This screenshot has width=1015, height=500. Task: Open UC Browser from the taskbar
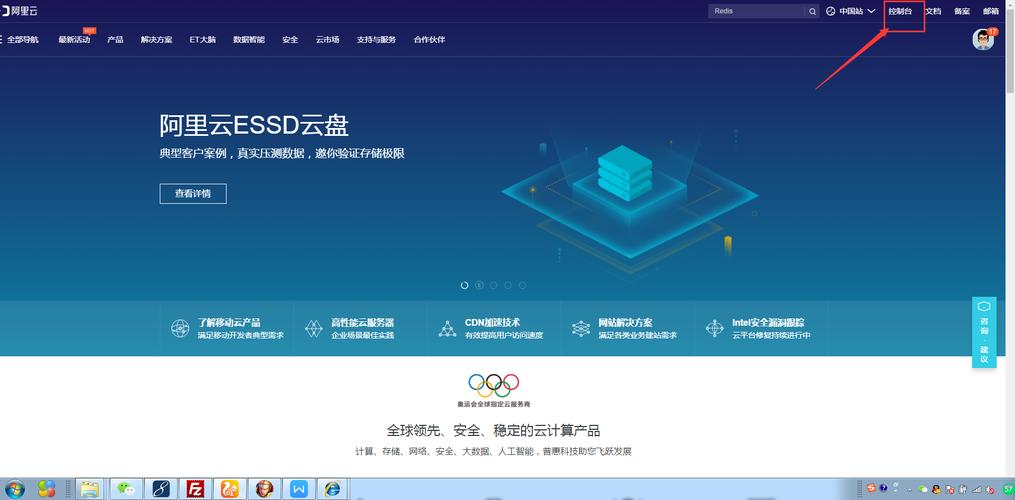click(230, 488)
